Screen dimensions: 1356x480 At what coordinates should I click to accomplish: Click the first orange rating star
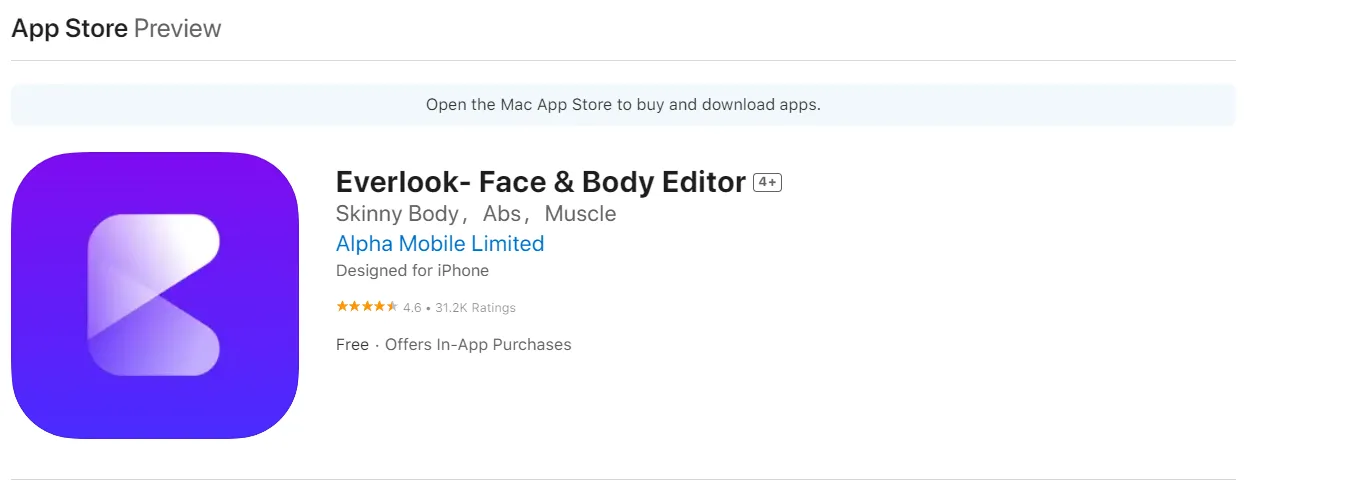(x=342, y=307)
